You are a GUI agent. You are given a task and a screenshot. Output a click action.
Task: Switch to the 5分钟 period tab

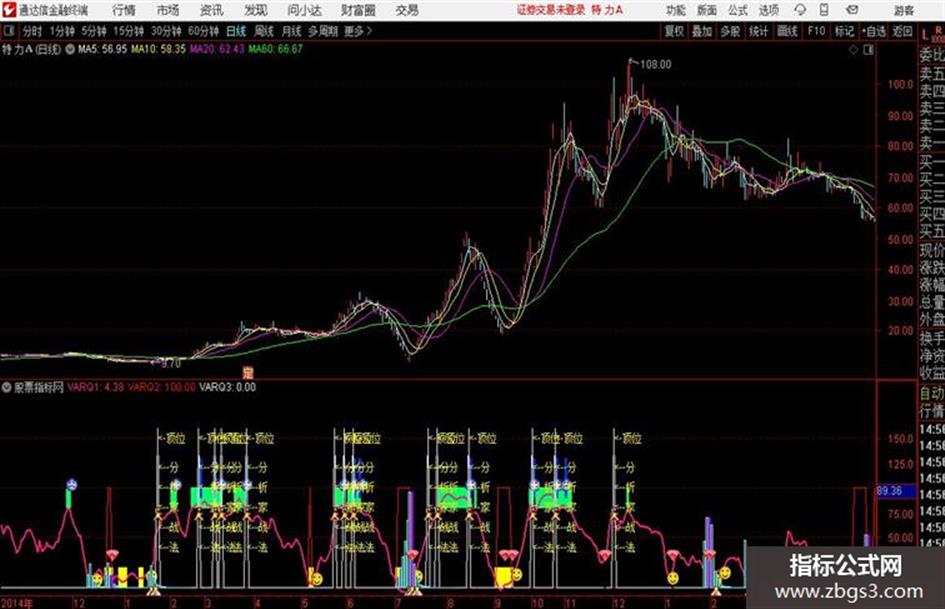[94, 31]
